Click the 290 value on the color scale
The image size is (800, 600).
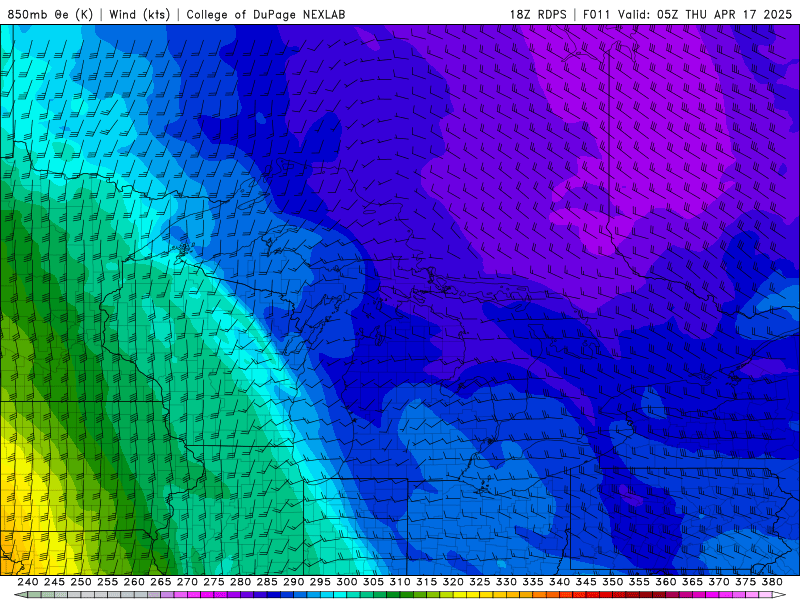pyautogui.click(x=293, y=582)
